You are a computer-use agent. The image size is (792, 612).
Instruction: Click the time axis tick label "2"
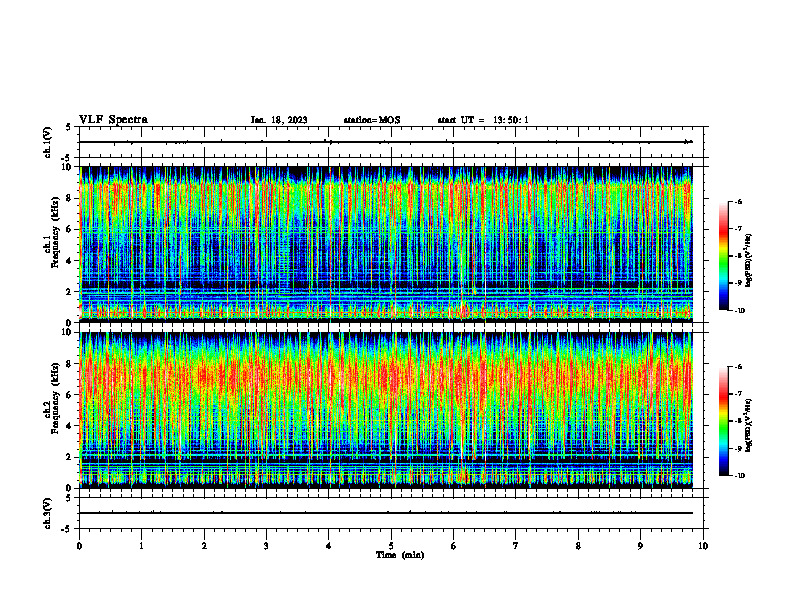[204, 546]
